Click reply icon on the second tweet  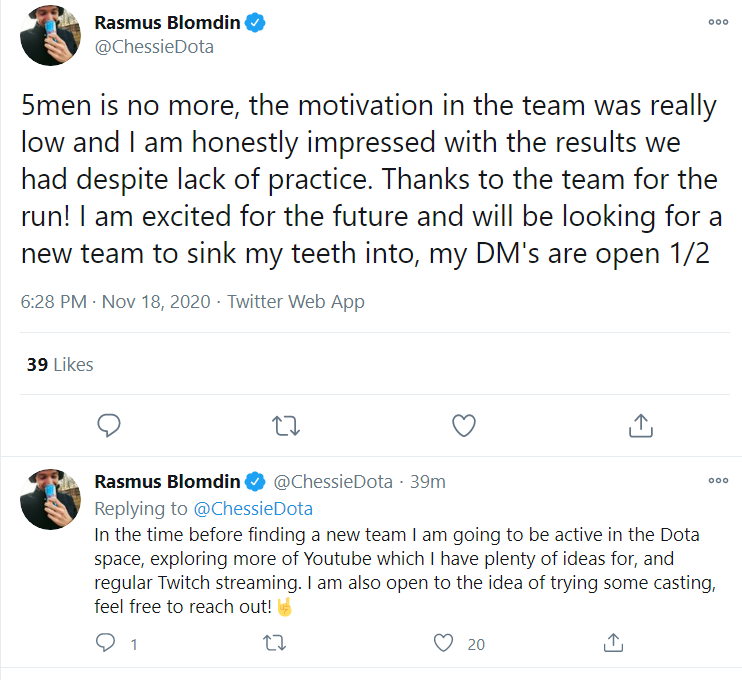pyautogui.click(x=107, y=643)
